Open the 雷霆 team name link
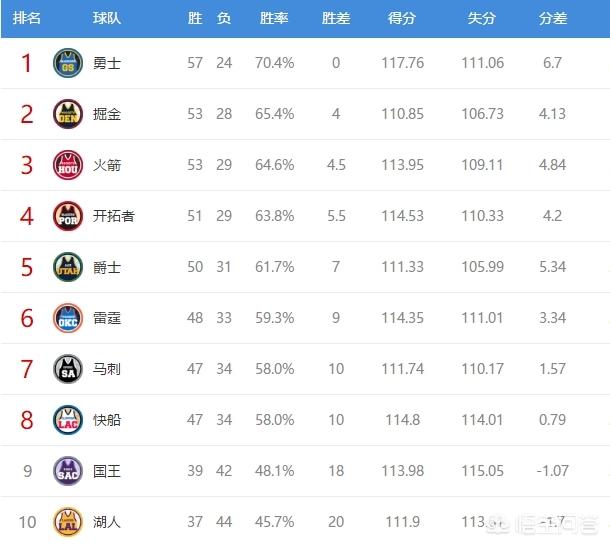The height and width of the screenshot is (546, 610). tap(107, 318)
